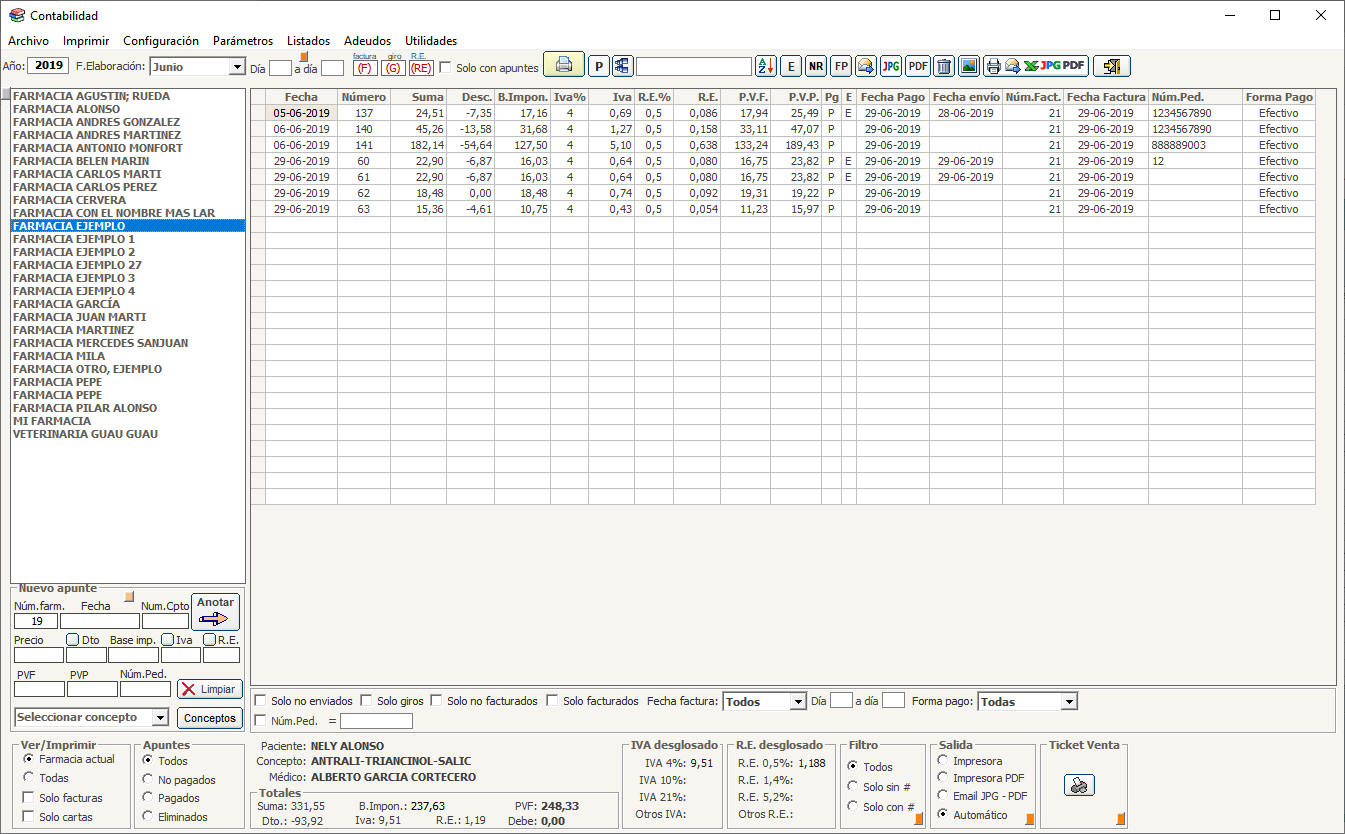Check the Solo no enviados checkbox

click(x=260, y=701)
